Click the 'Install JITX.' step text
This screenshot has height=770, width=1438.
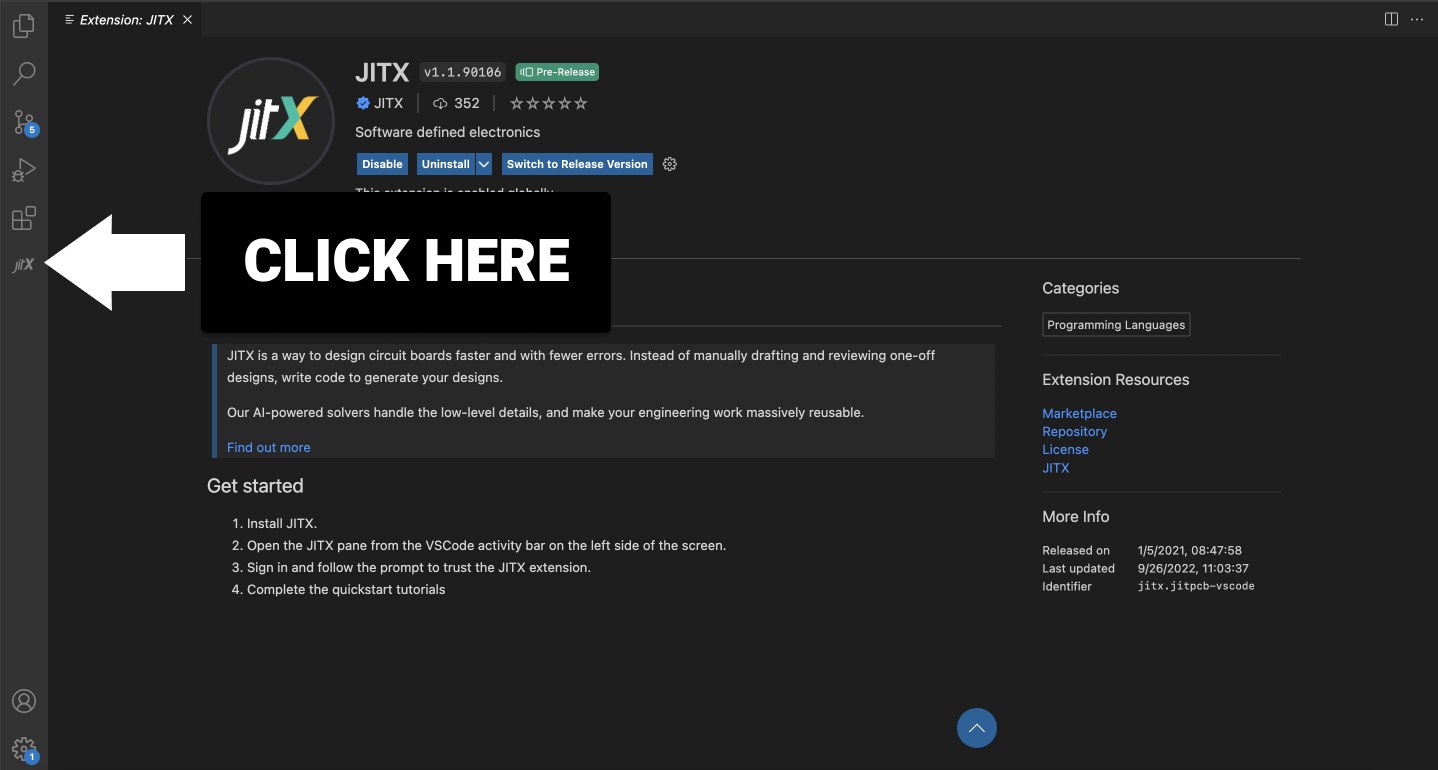(x=282, y=523)
